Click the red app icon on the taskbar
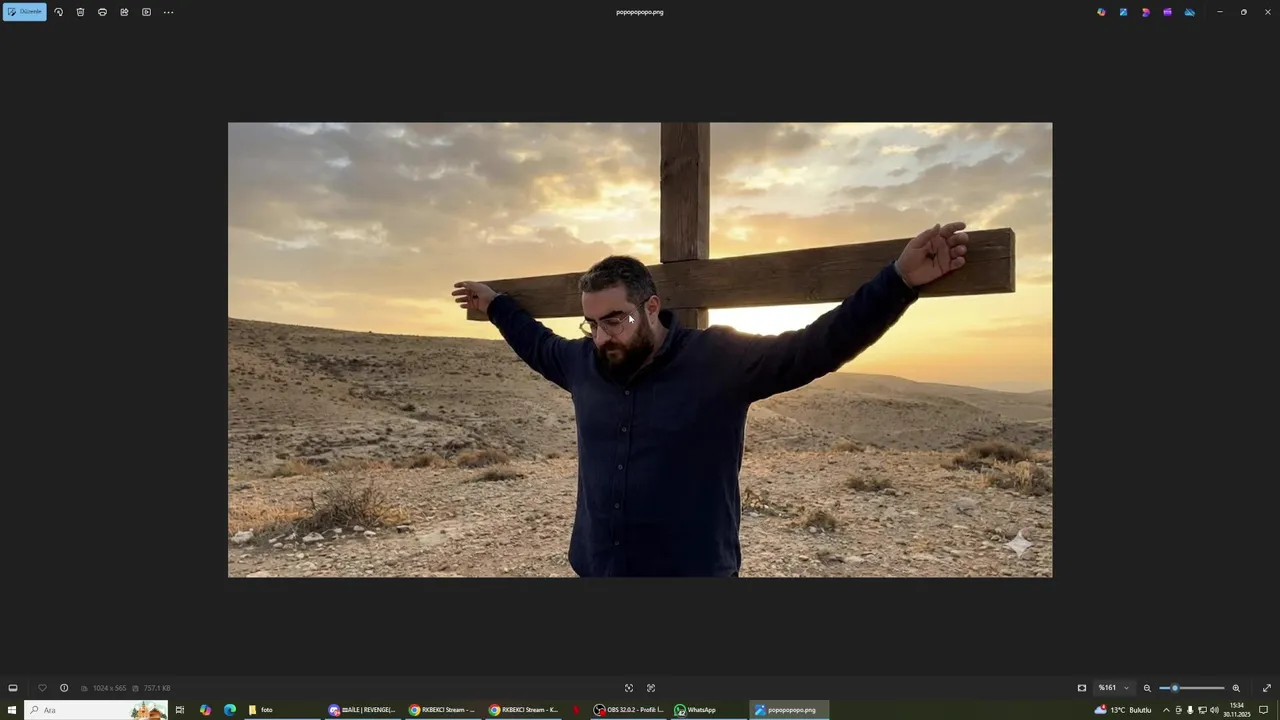Screen dimensions: 1280x720 (x=576, y=710)
